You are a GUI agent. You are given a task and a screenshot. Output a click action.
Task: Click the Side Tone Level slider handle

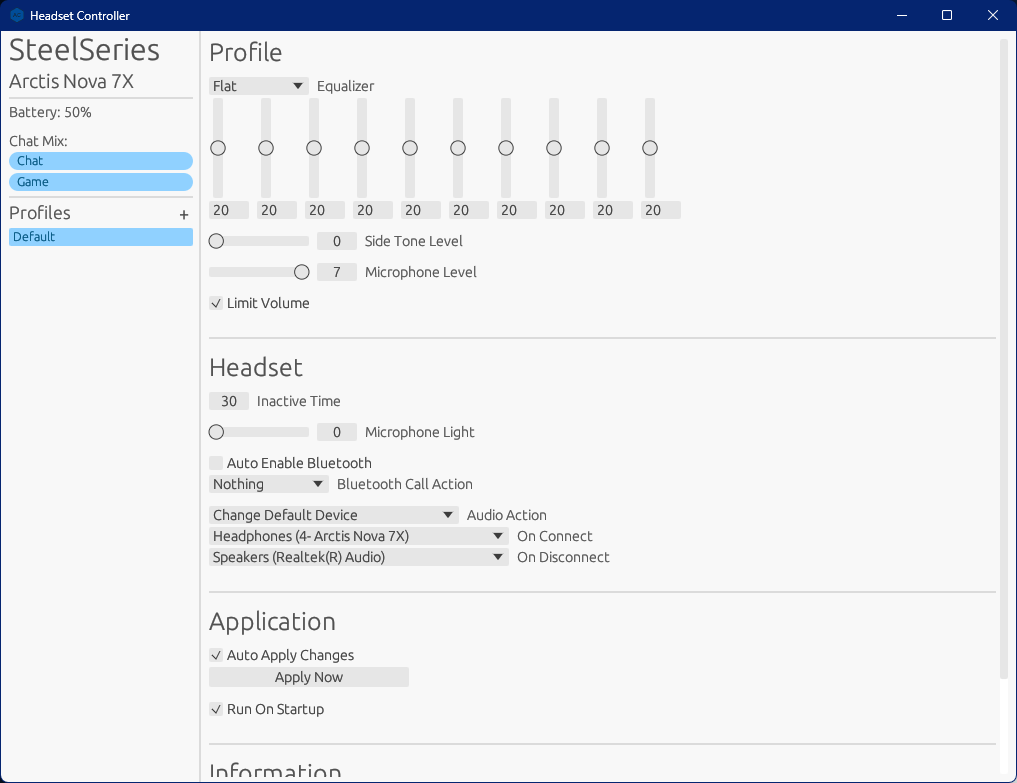(x=216, y=240)
